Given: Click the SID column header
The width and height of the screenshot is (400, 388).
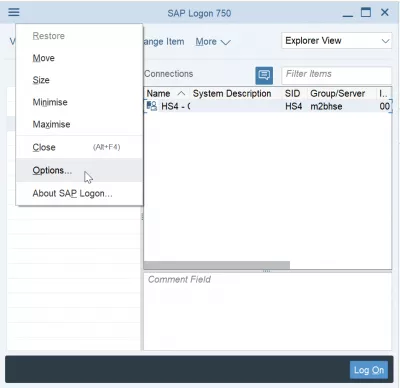Looking at the screenshot, I should (x=294, y=93).
